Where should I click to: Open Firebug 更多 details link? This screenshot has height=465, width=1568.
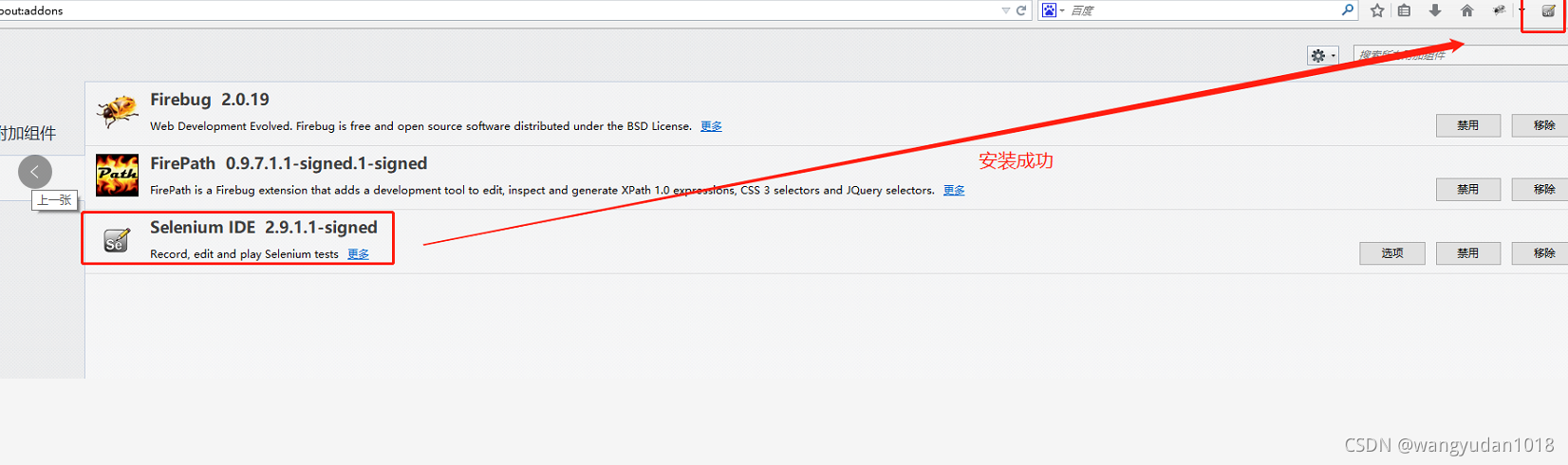pyautogui.click(x=711, y=126)
